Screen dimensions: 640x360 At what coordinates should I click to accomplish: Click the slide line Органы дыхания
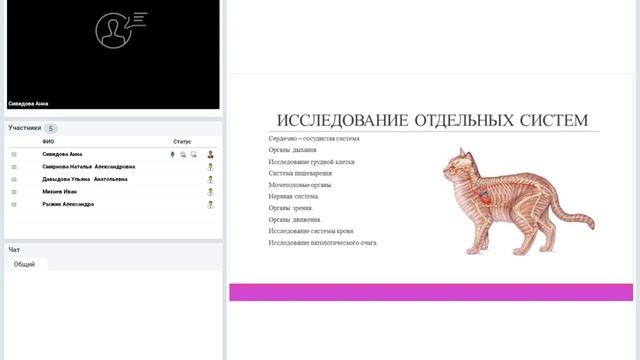(x=292, y=150)
